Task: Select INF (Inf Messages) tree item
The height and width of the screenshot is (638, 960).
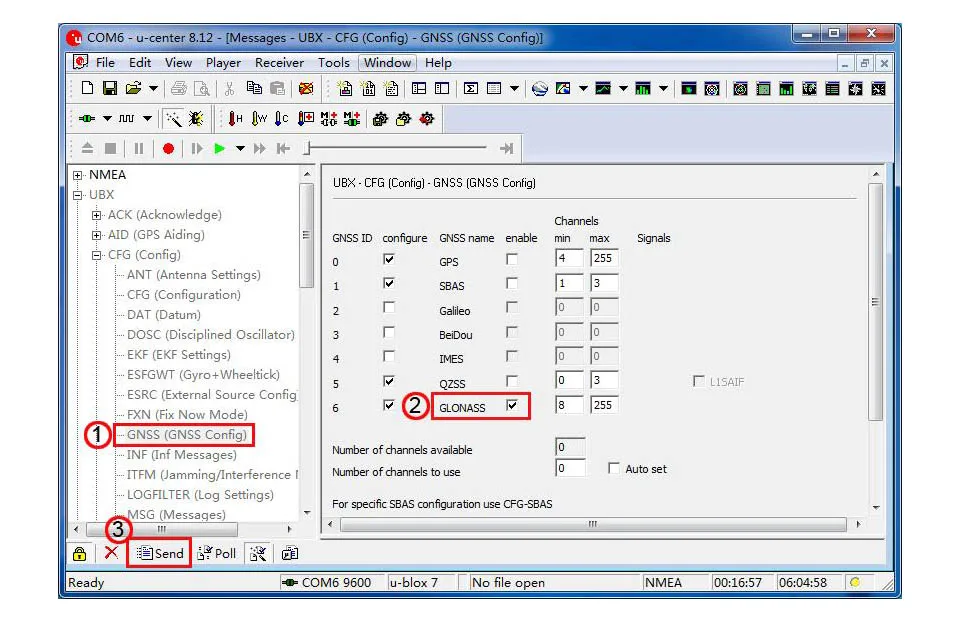Action: click(x=181, y=455)
